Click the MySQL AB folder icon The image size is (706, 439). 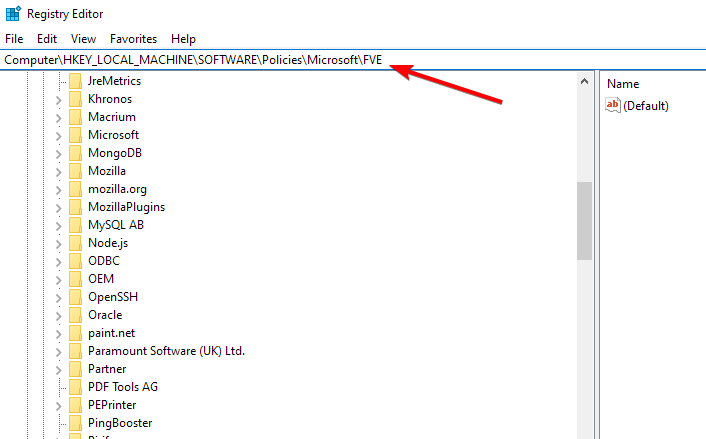pyautogui.click(x=76, y=225)
